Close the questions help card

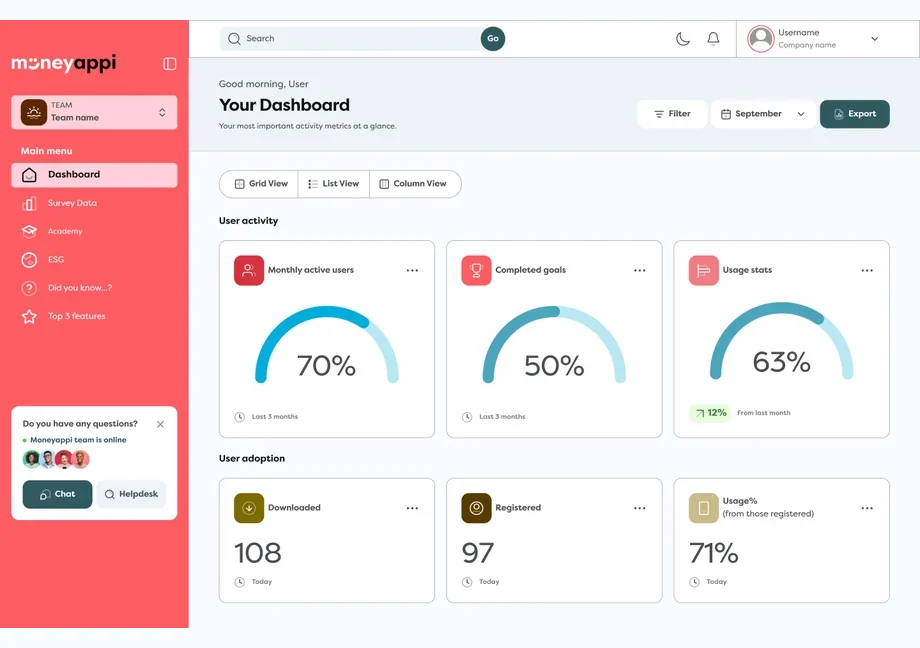160,424
